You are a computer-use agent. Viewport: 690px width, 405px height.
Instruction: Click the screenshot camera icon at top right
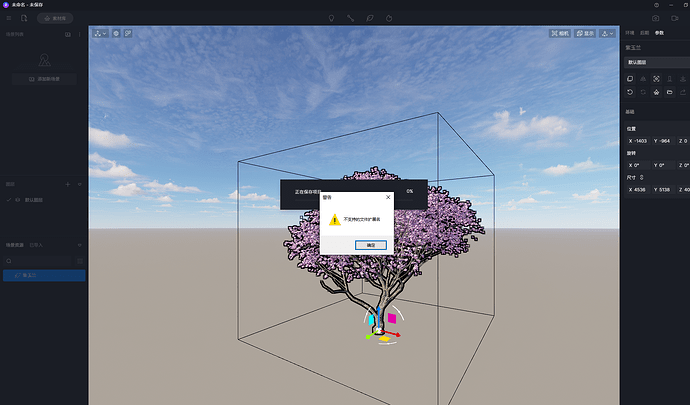[656, 18]
